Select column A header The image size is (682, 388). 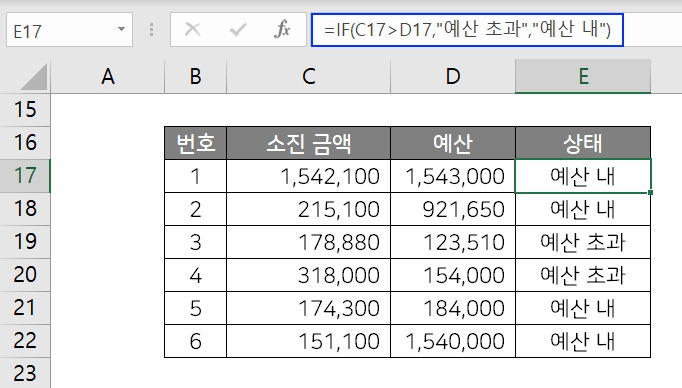(x=107, y=76)
